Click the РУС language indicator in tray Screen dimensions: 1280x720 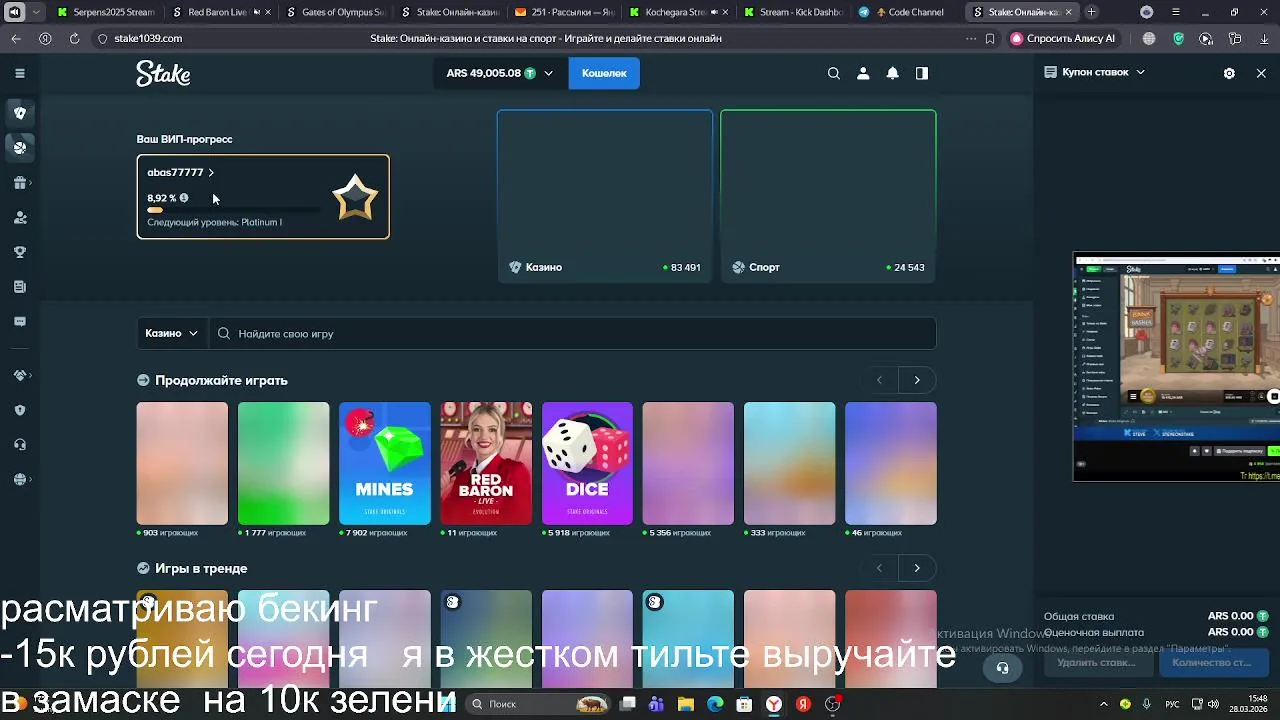coord(1173,704)
